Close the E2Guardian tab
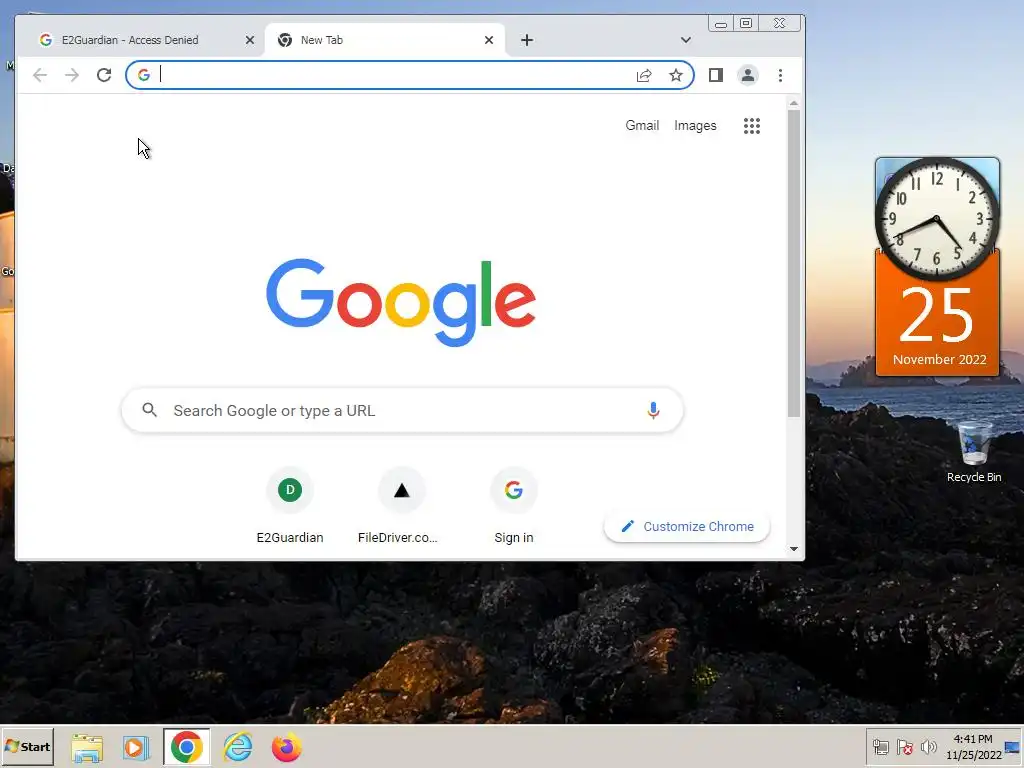The height and width of the screenshot is (768, 1024). (x=249, y=40)
